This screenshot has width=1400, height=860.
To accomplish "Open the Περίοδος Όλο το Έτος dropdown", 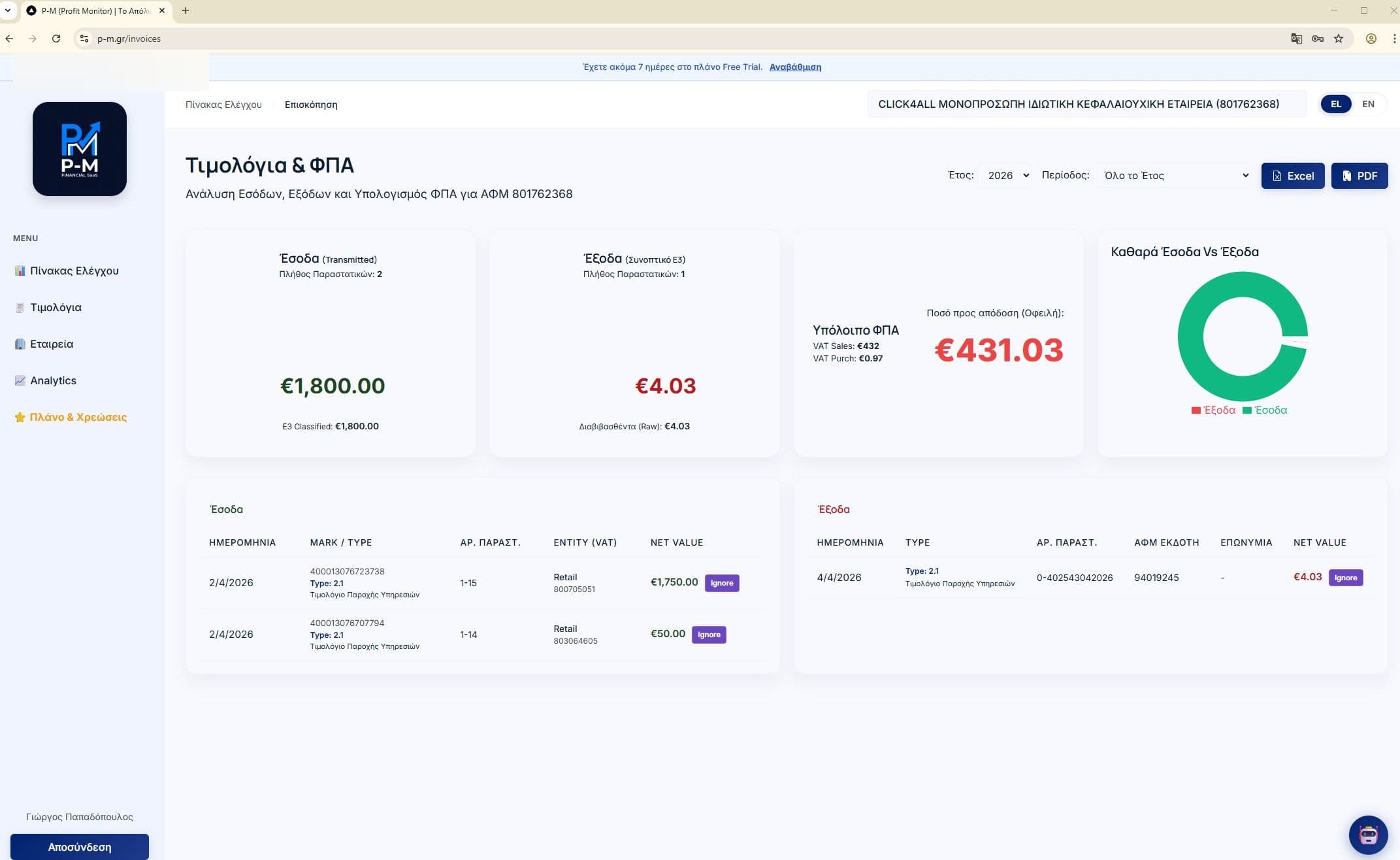I will pyautogui.click(x=1173, y=175).
